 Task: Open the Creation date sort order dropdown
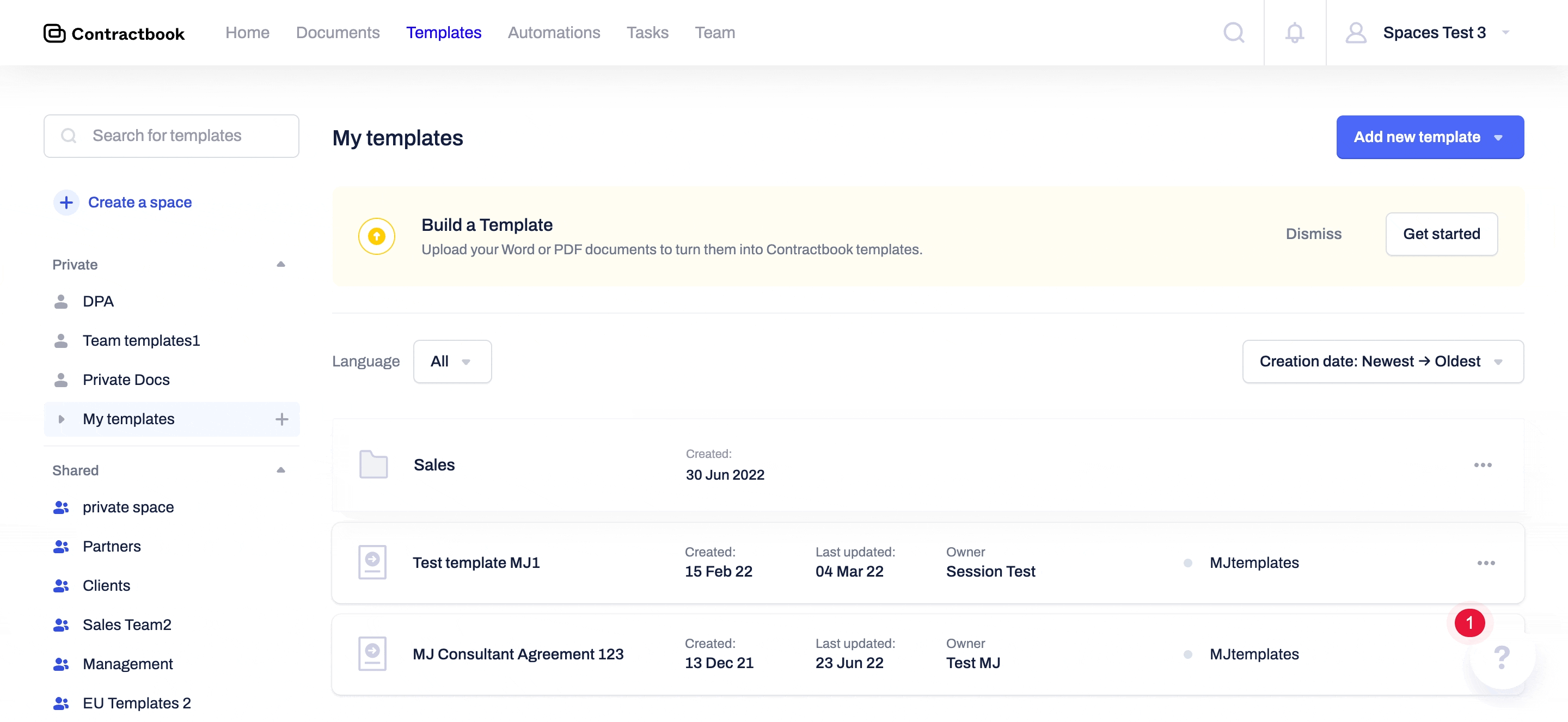1383,361
